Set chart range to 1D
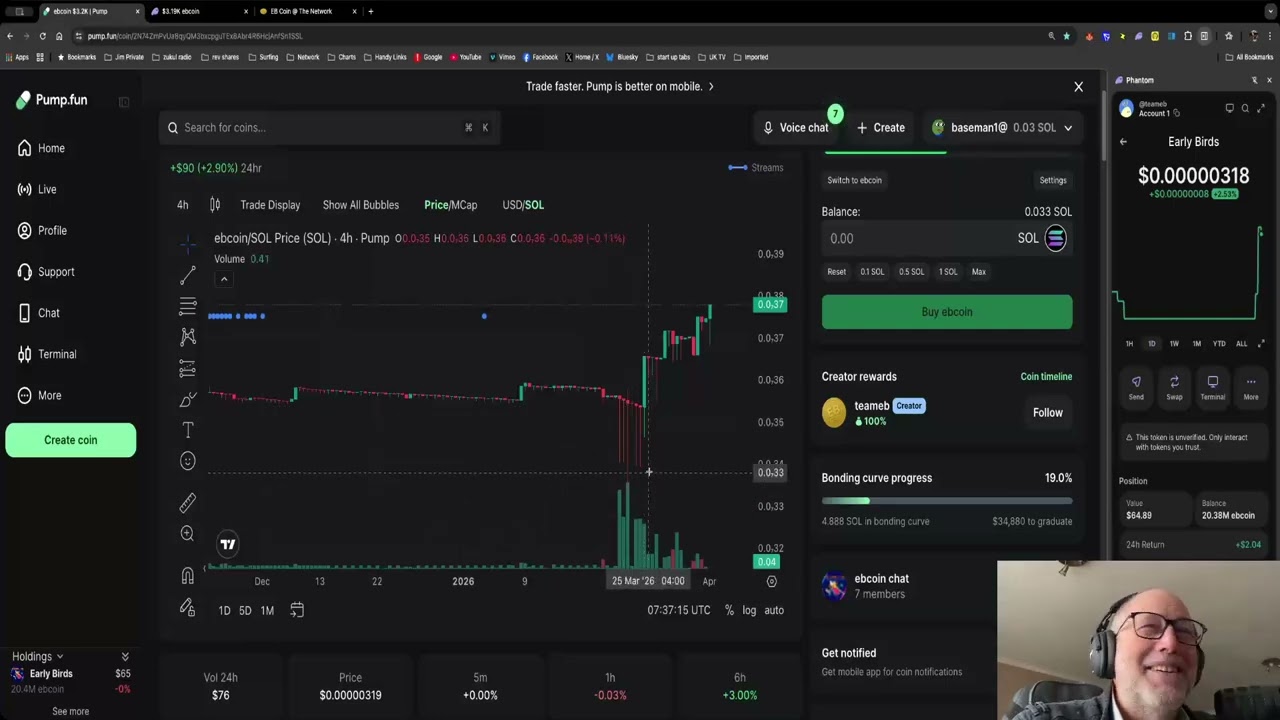1280x720 pixels. (x=224, y=610)
